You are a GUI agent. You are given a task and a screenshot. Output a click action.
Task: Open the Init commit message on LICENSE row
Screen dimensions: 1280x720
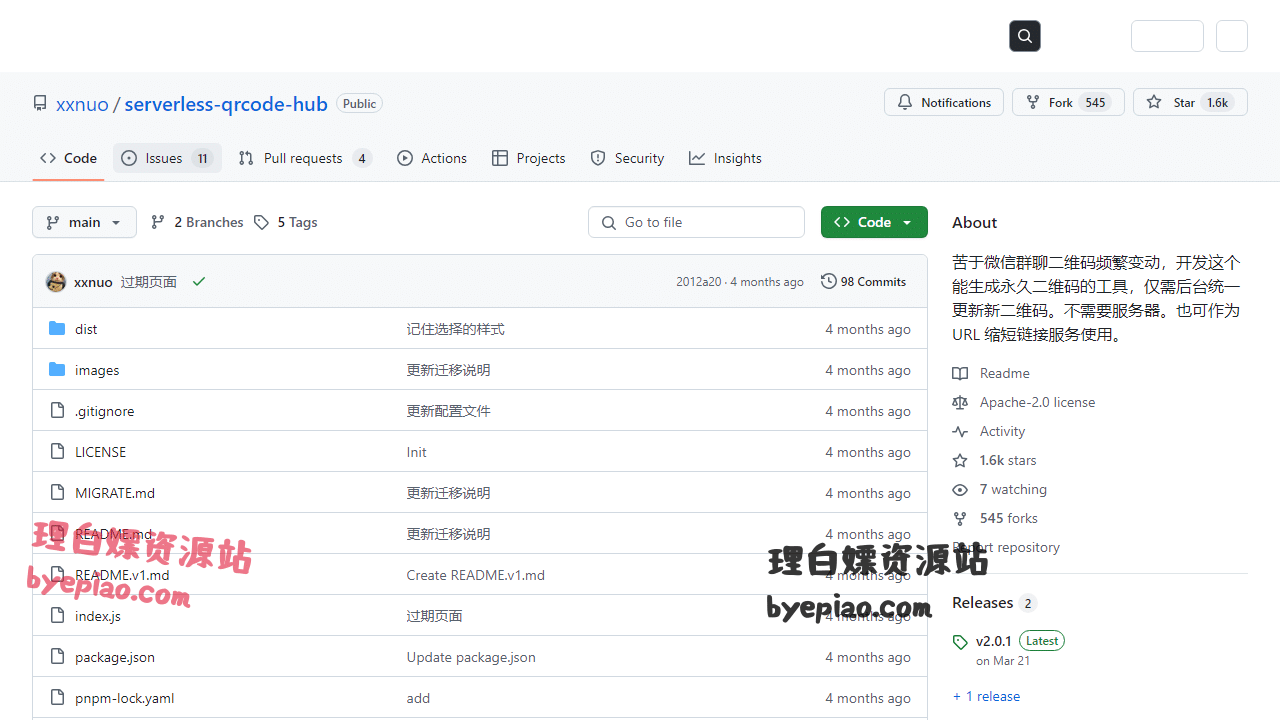[x=416, y=452]
